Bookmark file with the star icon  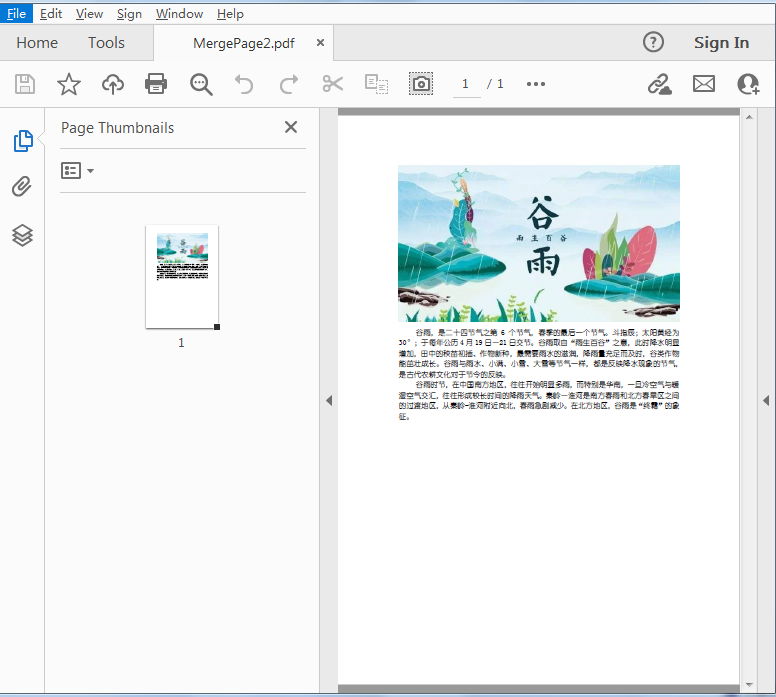point(68,84)
